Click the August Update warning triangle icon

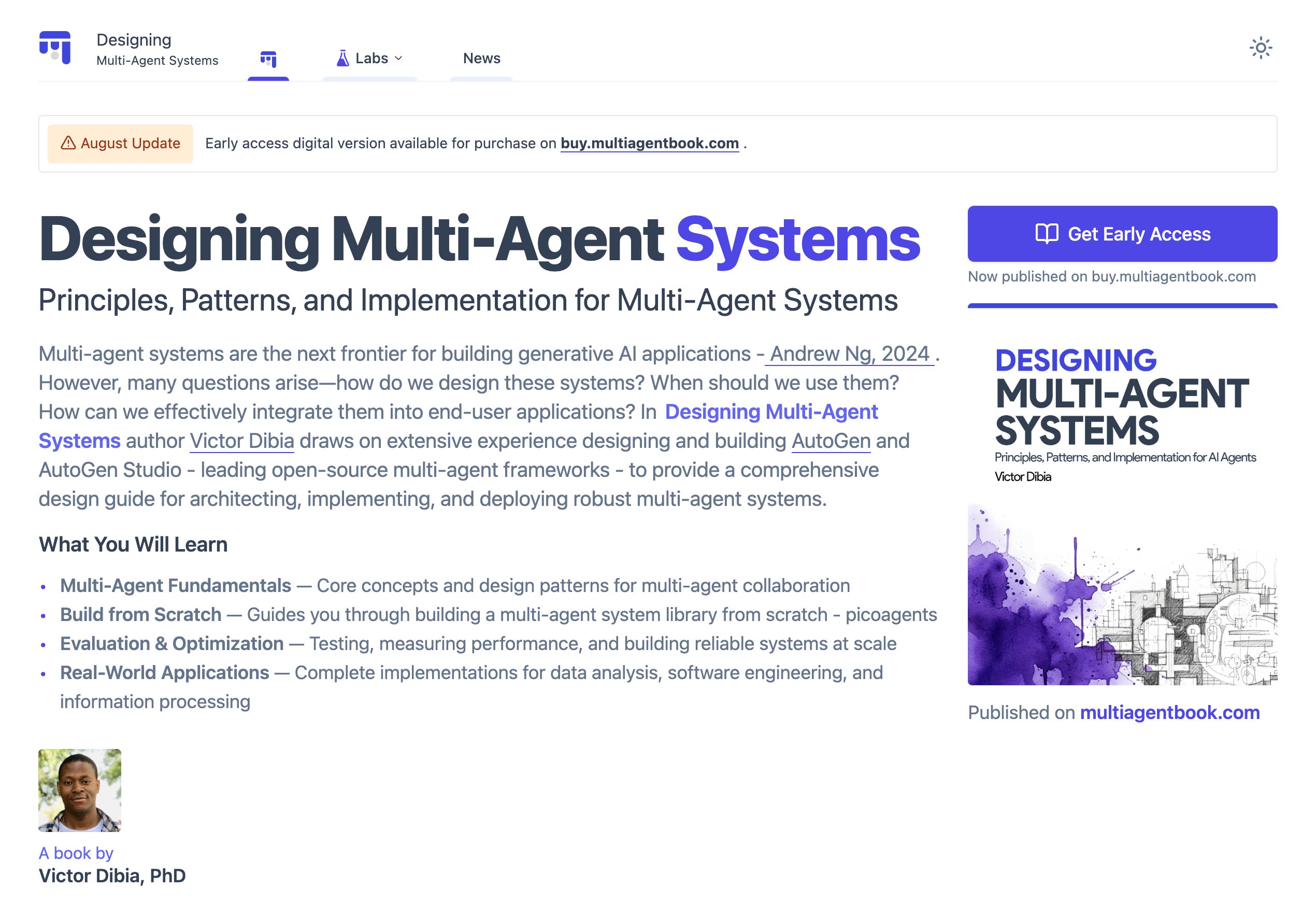[x=68, y=143]
